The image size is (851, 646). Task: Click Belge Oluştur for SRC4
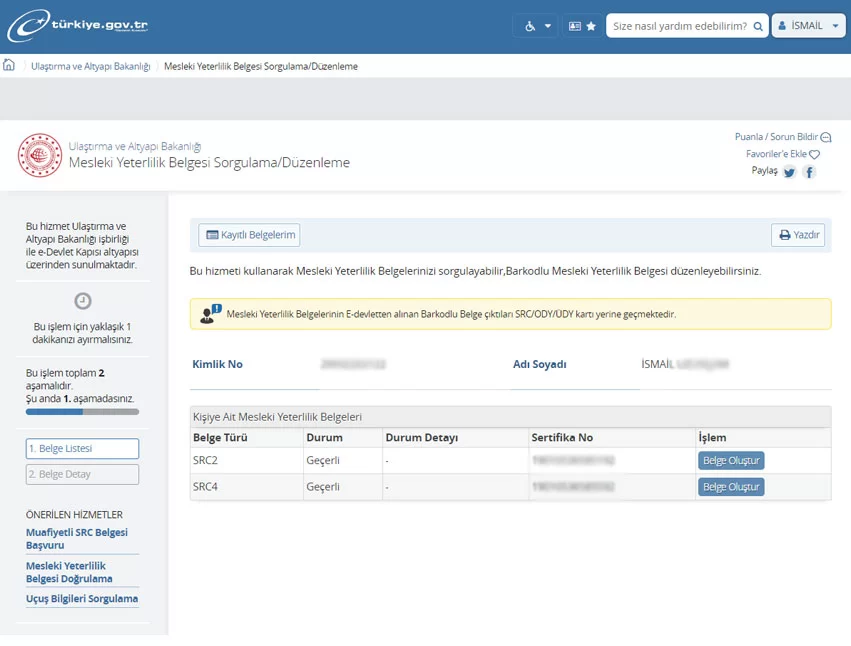point(731,487)
